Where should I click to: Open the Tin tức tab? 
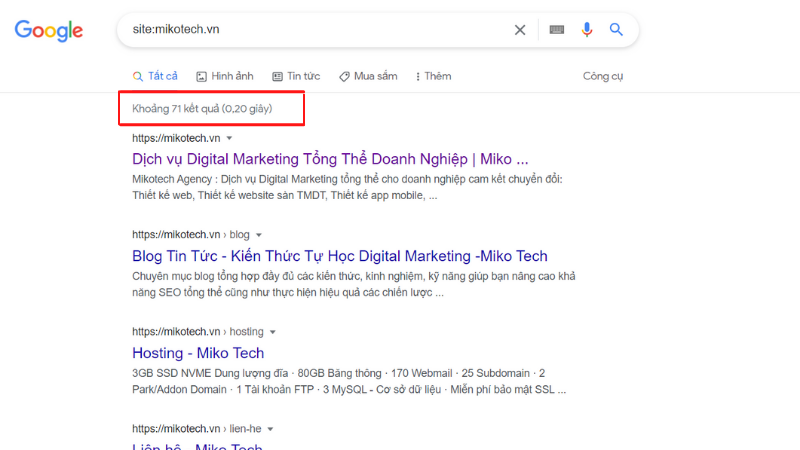296,76
